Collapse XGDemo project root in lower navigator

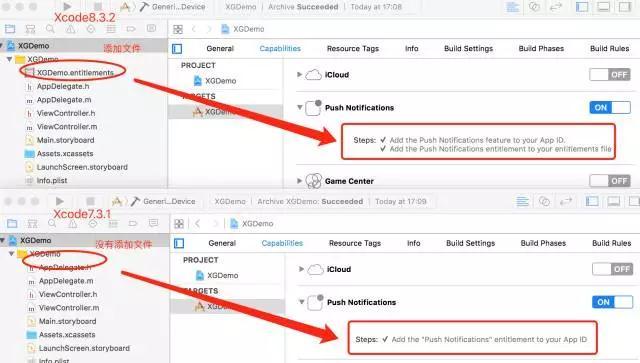tap(2, 240)
